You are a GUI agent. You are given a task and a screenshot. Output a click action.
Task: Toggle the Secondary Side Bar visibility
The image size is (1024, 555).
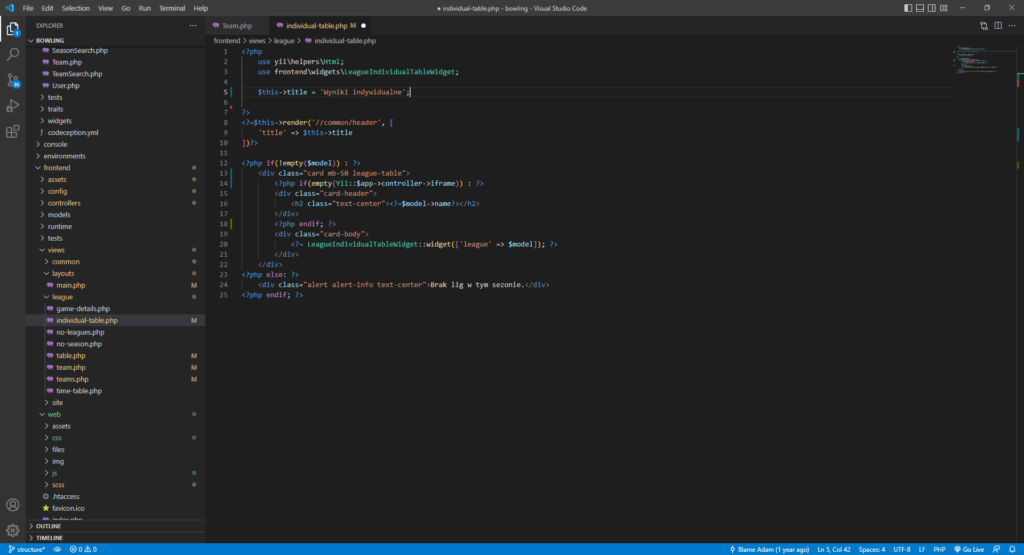(932, 8)
